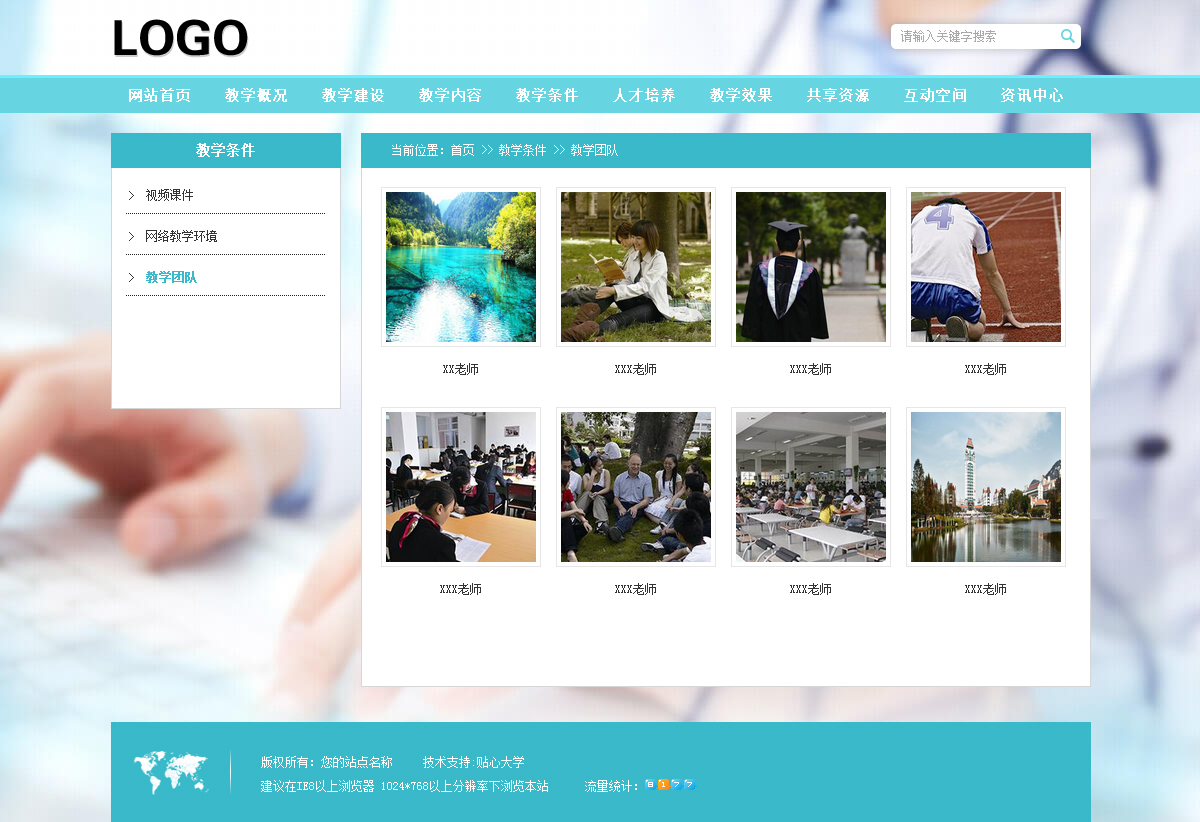
Task: Expand the 视频课件 sidebar arrow
Action: [x=131, y=196]
